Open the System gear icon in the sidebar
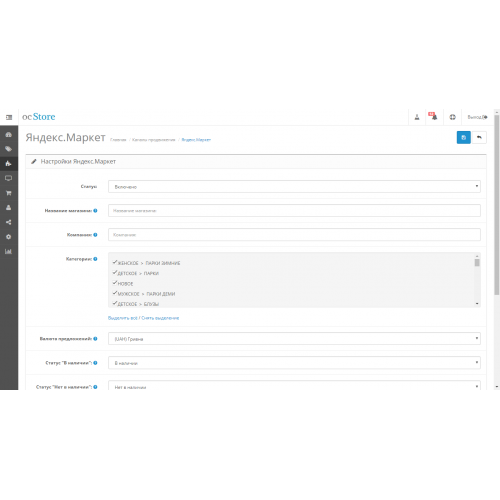 (9, 237)
